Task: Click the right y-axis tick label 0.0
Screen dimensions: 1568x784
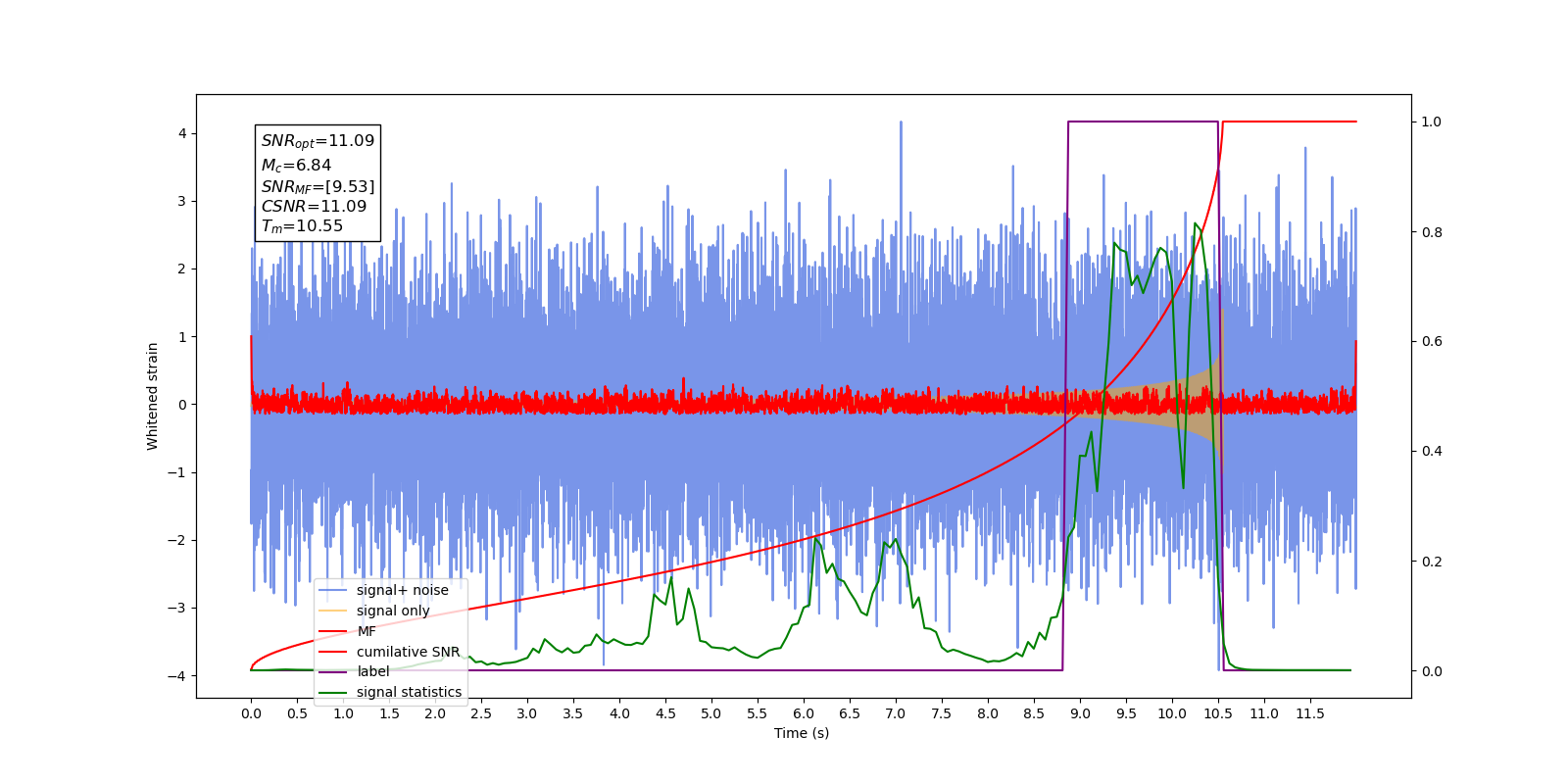Action: click(x=1432, y=671)
